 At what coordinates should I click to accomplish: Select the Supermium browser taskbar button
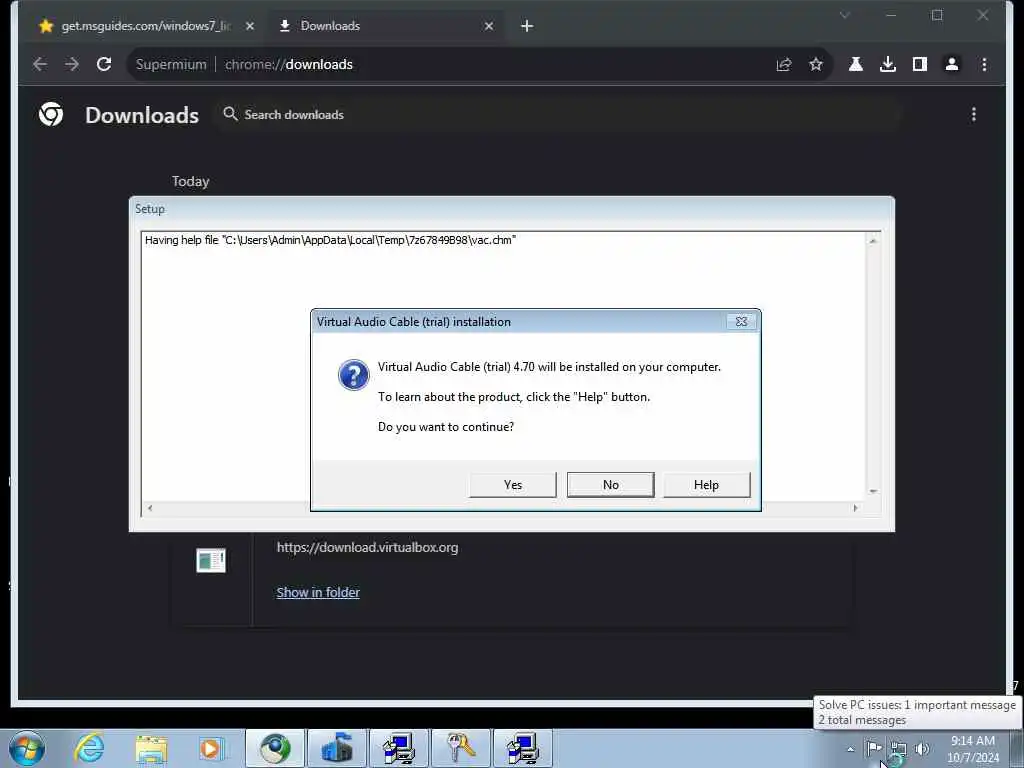(275, 748)
